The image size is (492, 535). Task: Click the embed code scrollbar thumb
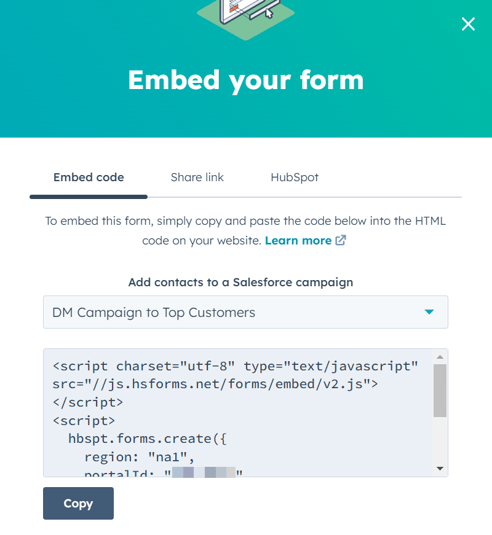(440, 390)
